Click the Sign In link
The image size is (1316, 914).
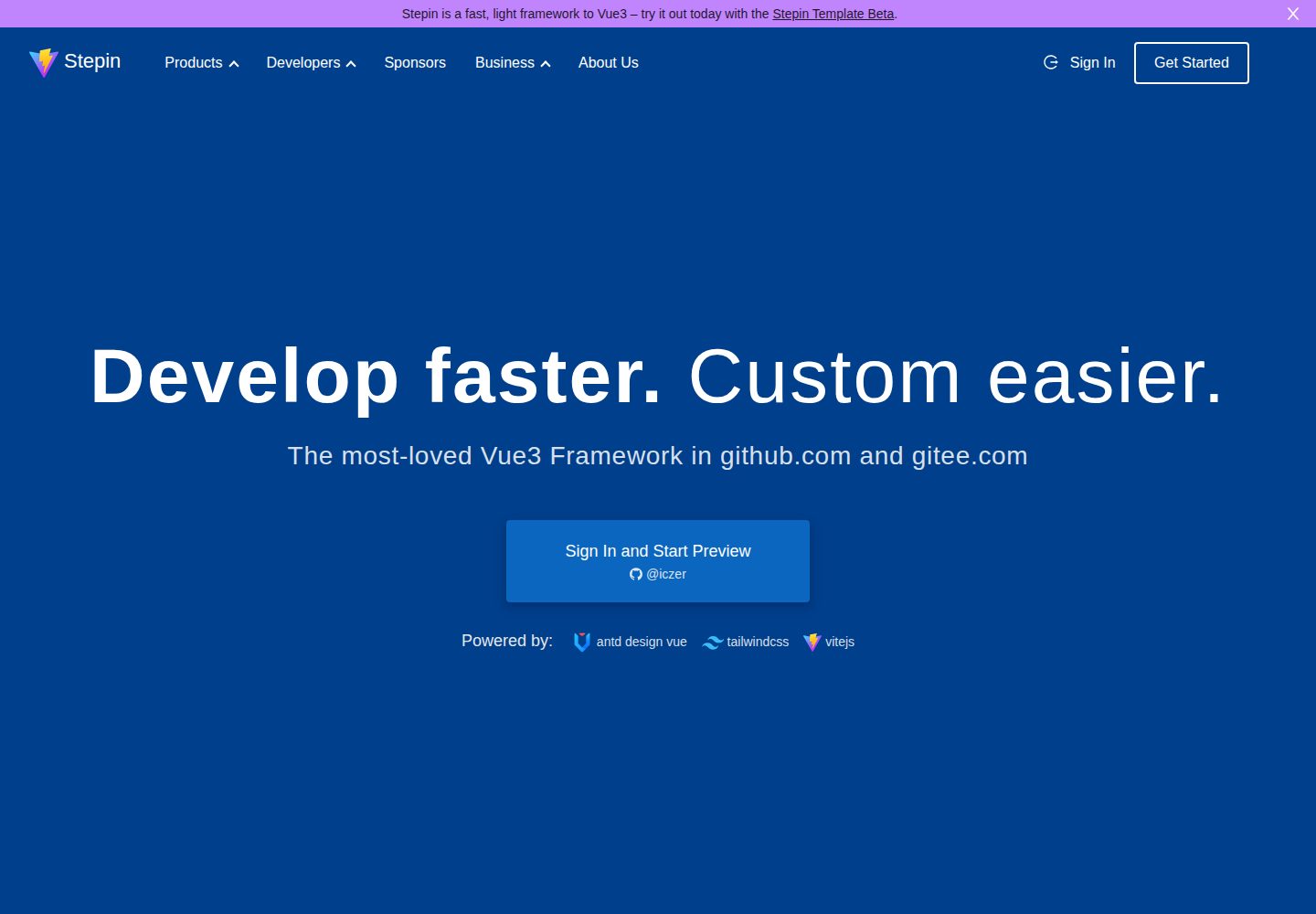pyautogui.click(x=1092, y=62)
